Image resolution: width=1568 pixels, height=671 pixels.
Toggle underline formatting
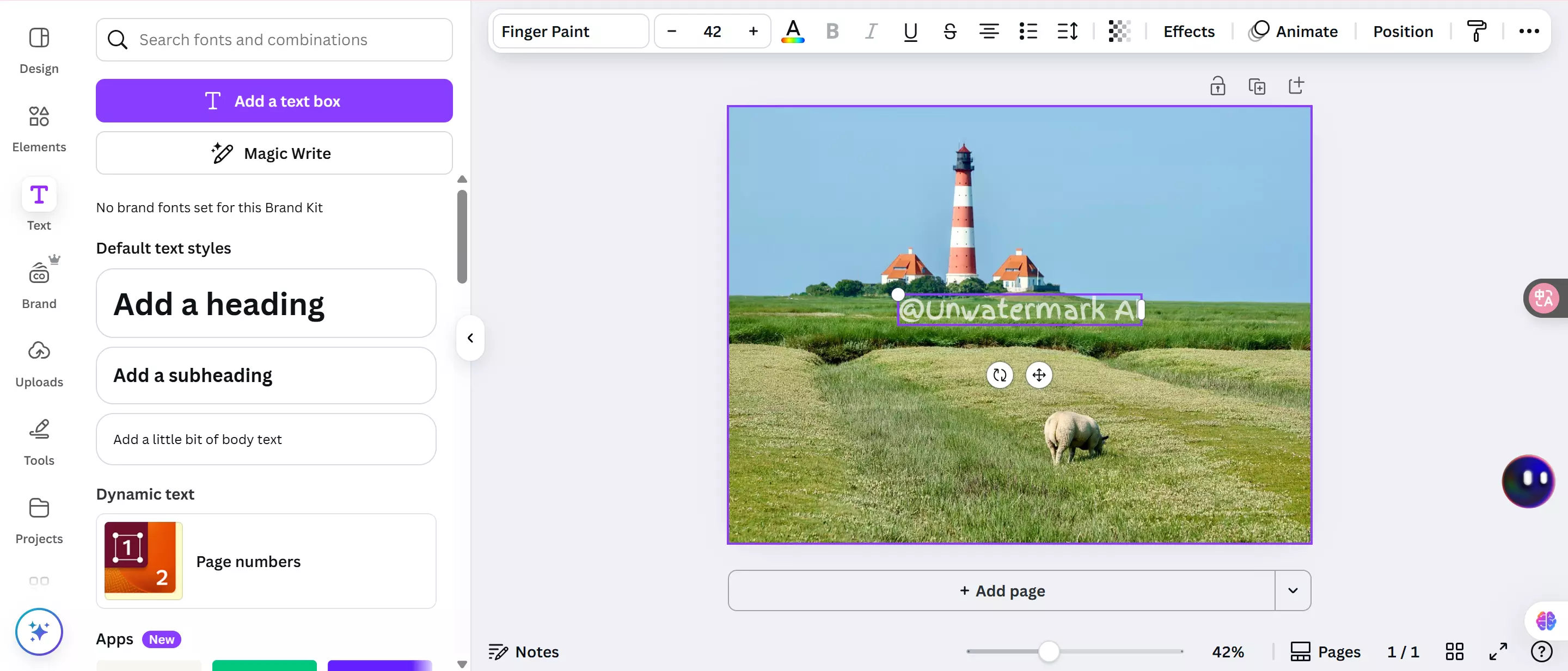click(x=910, y=31)
